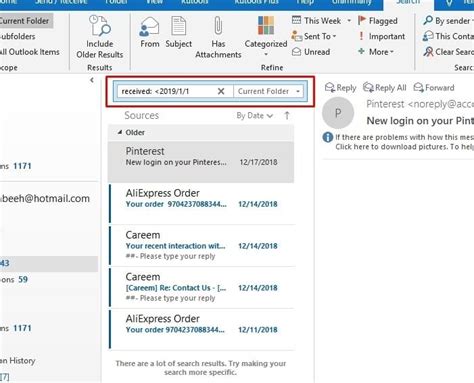The width and height of the screenshot is (474, 383).
Task: Open the By Date sort dropdown
Action: [255, 116]
